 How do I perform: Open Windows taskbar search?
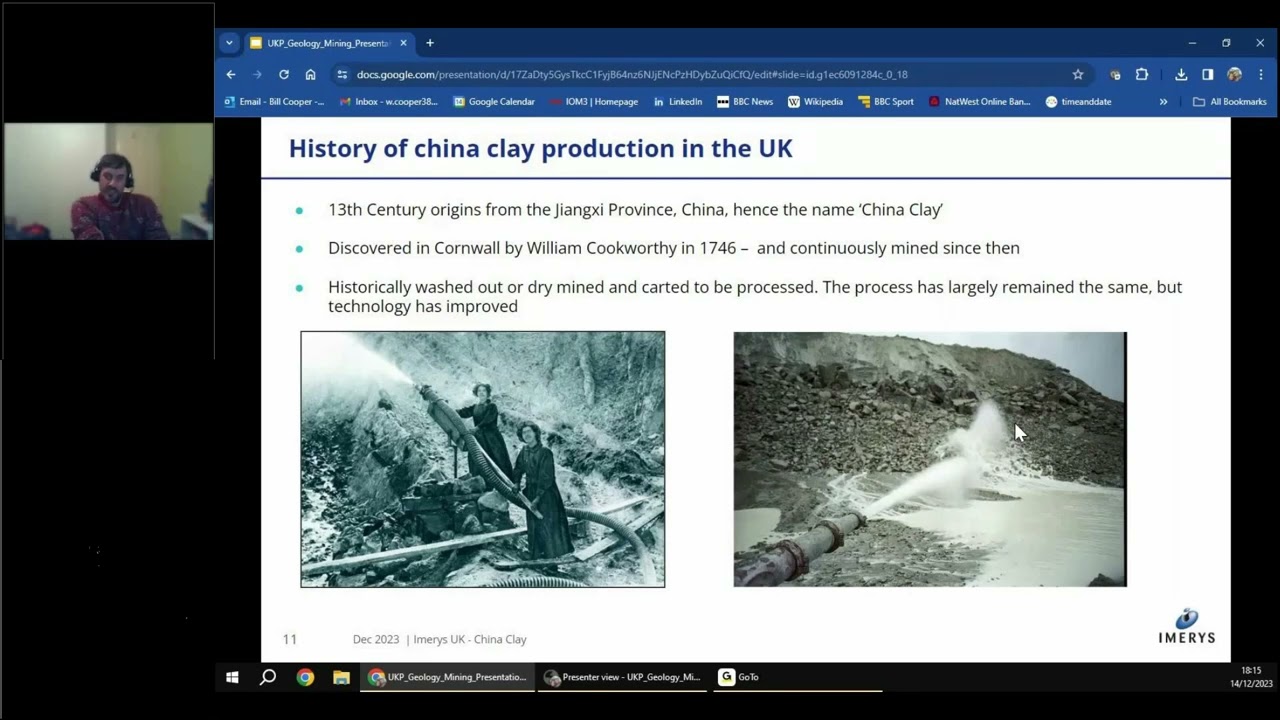point(268,677)
